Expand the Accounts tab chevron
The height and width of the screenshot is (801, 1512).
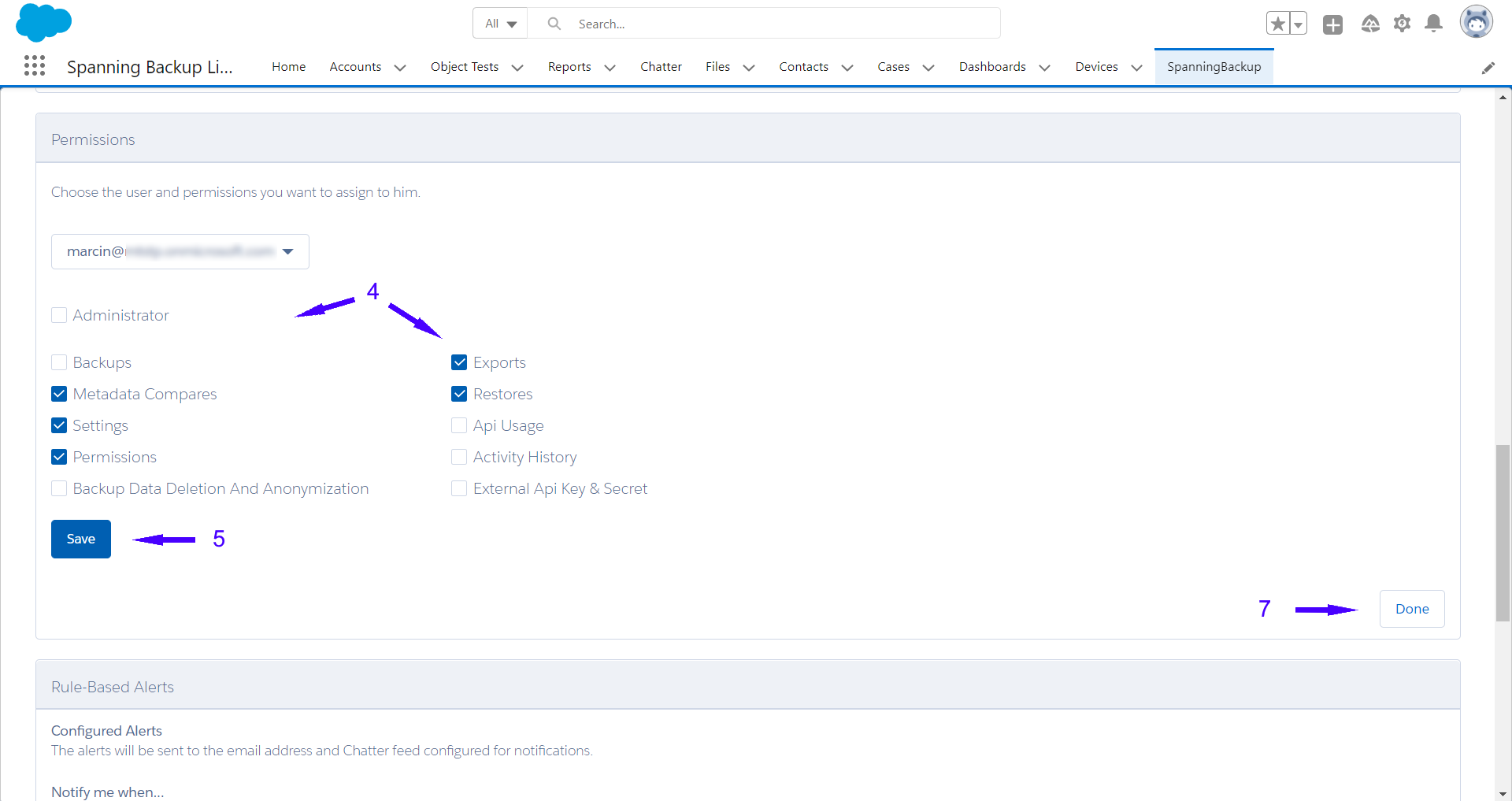pyautogui.click(x=400, y=68)
